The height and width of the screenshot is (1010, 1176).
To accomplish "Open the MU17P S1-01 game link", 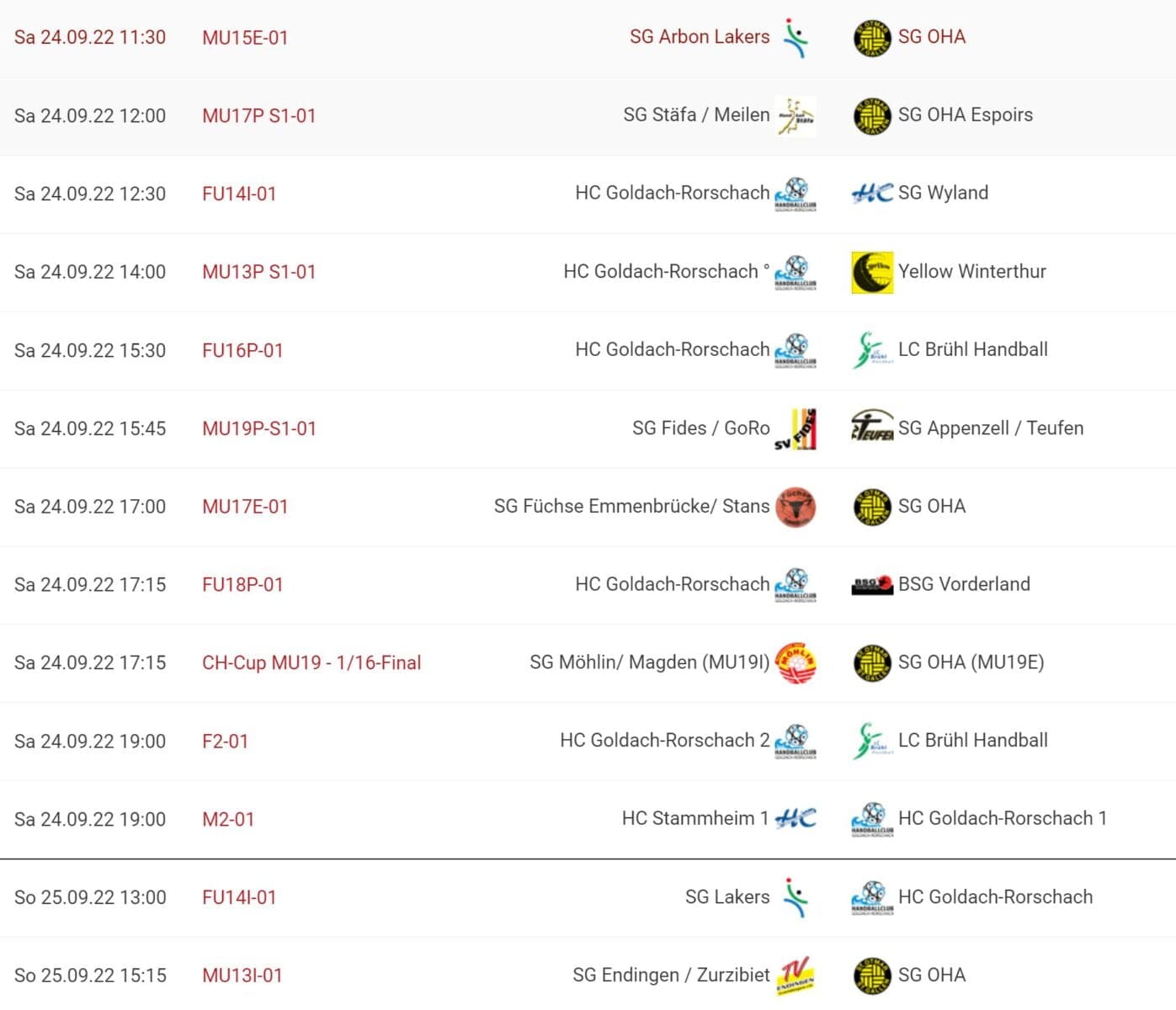I will [258, 116].
